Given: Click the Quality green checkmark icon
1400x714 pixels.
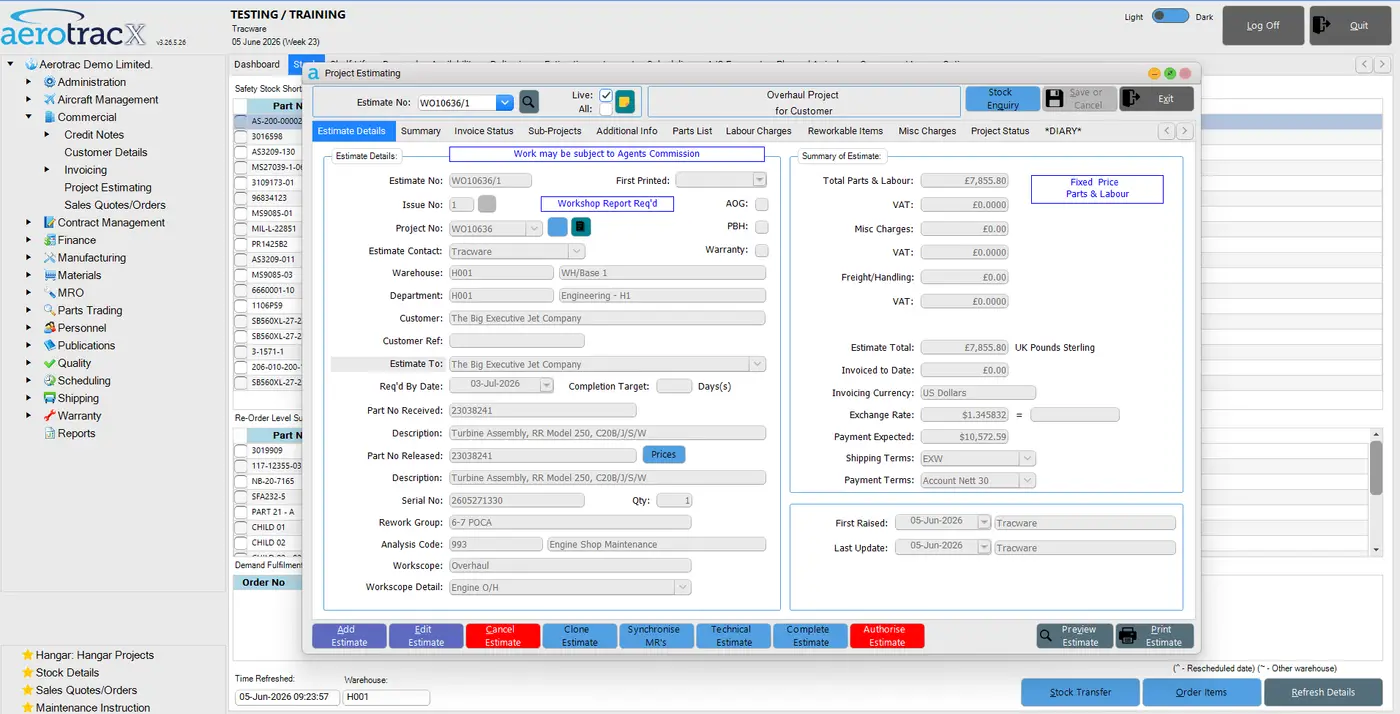Looking at the screenshot, I should [49, 363].
